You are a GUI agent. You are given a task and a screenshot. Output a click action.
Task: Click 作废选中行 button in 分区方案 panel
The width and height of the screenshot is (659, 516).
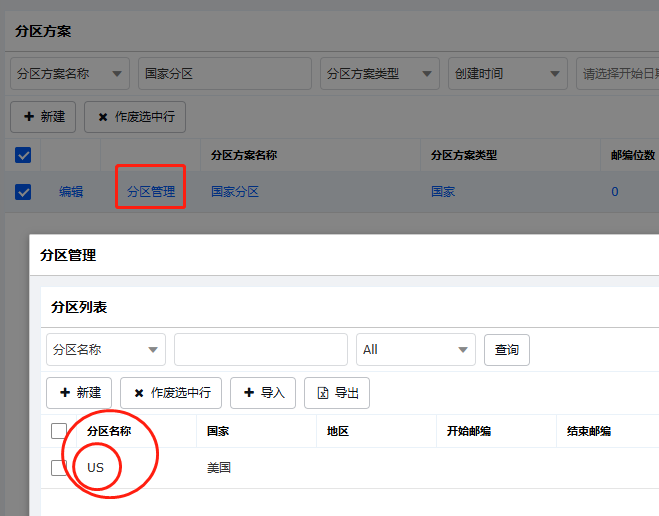(x=135, y=117)
